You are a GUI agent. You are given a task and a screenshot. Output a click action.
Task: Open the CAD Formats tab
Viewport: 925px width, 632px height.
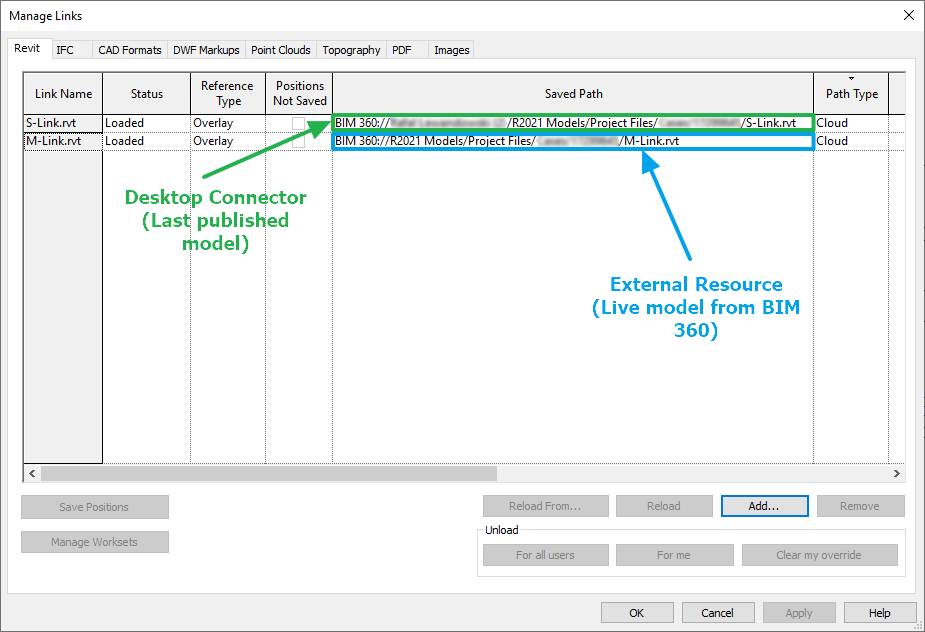(x=129, y=49)
